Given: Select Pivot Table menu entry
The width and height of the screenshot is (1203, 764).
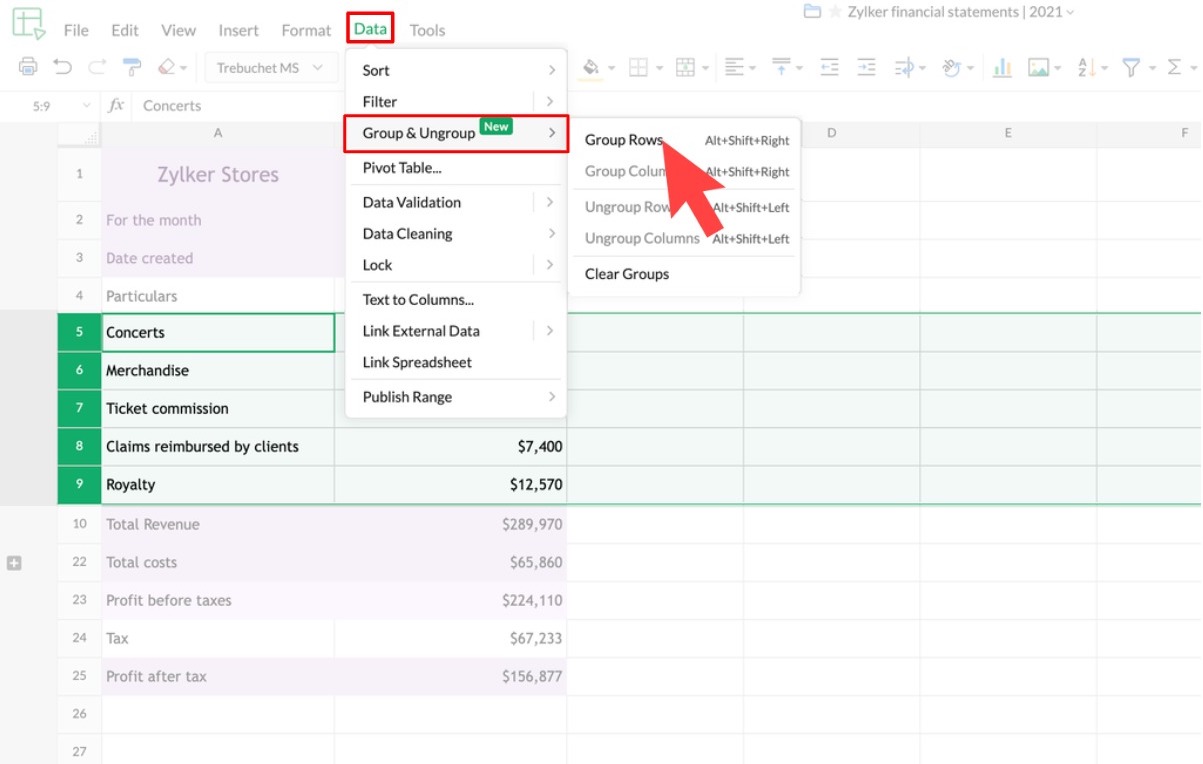Looking at the screenshot, I should click(402, 168).
